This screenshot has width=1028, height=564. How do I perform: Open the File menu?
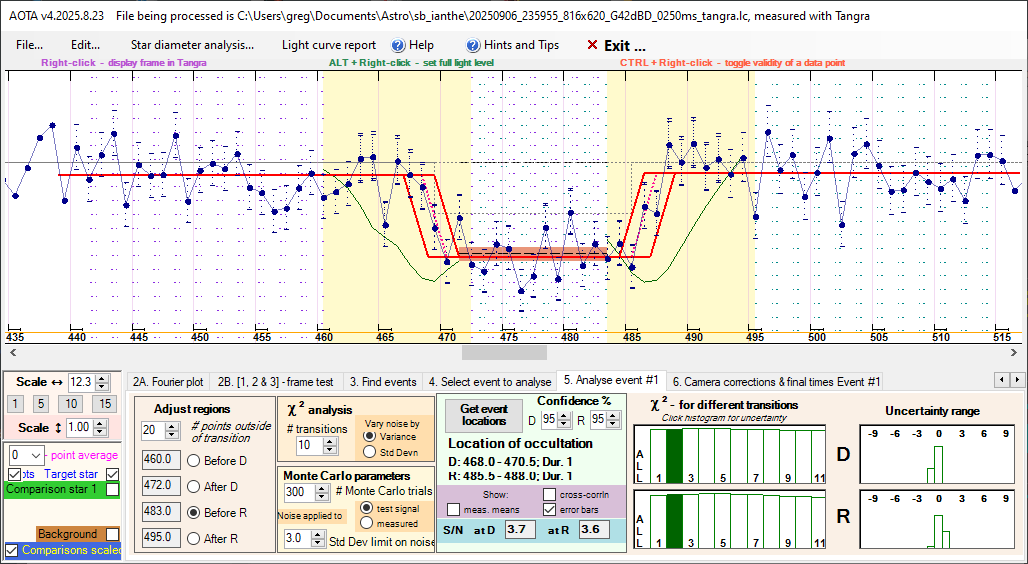29,45
